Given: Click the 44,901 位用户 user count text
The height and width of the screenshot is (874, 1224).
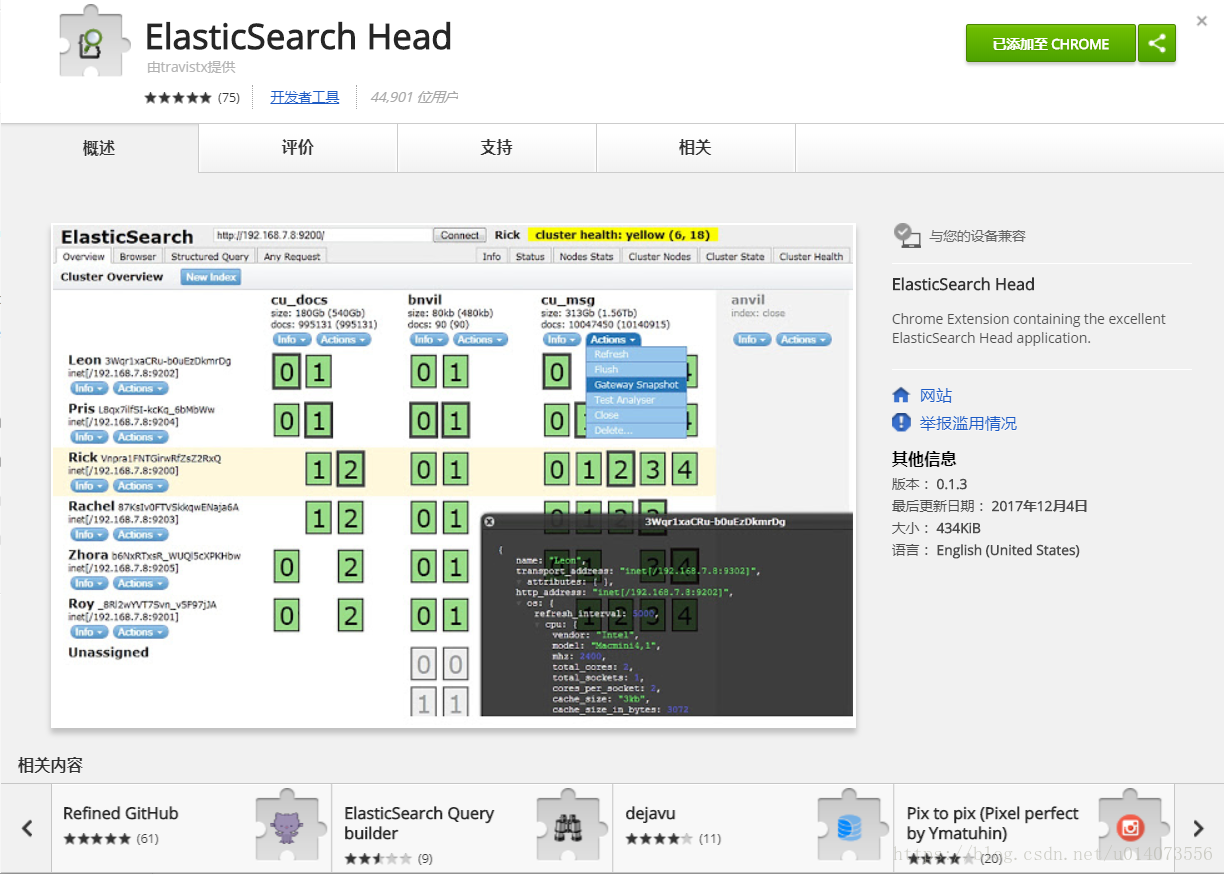Looking at the screenshot, I should click(x=414, y=97).
